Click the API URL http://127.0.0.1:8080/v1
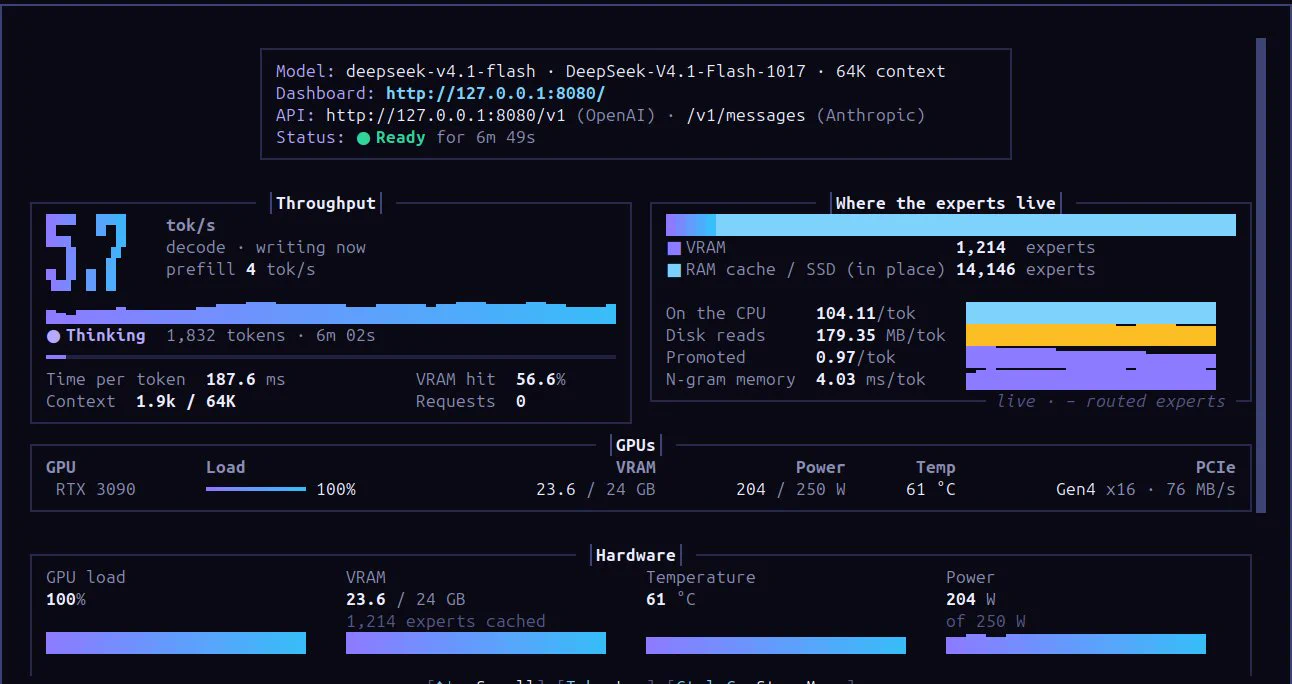Screen dimensions: 1292x684 pyautogui.click(x=446, y=115)
